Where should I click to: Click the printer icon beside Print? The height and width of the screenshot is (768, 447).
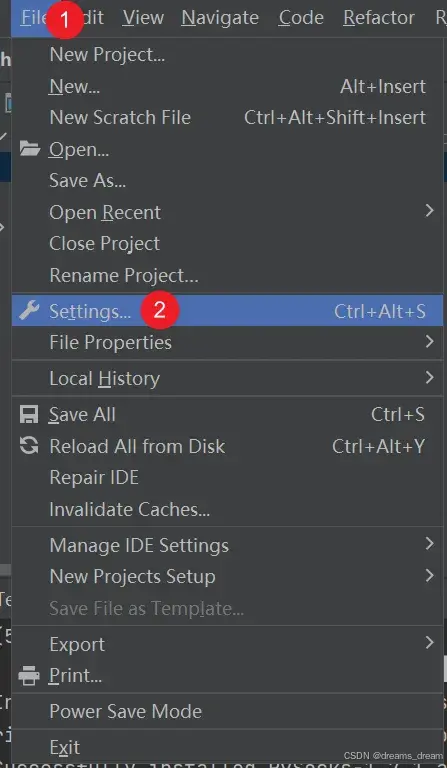tap(29, 676)
